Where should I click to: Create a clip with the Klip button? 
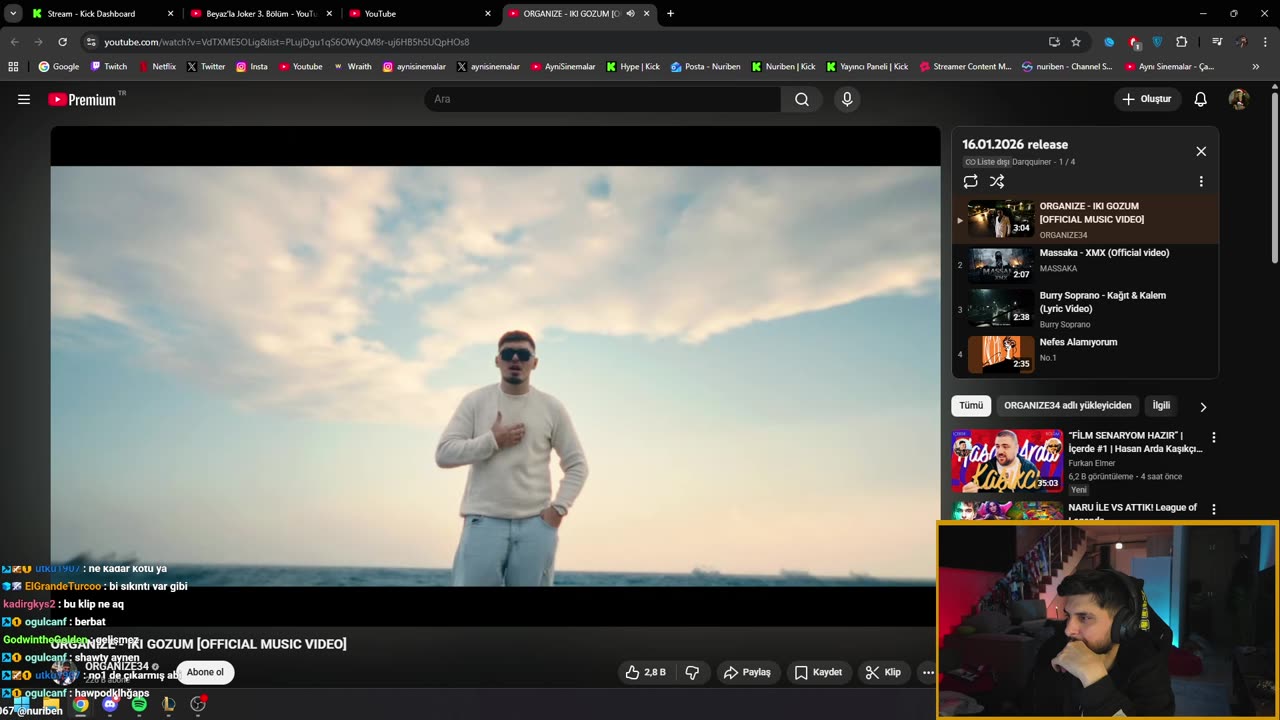[883, 672]
